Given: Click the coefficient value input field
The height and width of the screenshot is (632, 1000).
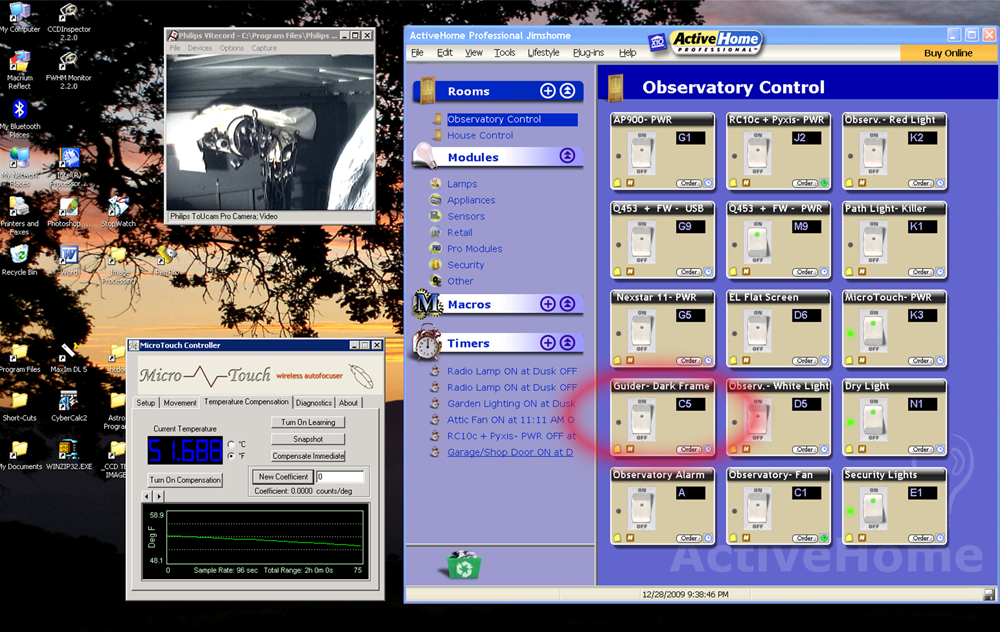Looking at the screenshot, I should tap(340, 476).
